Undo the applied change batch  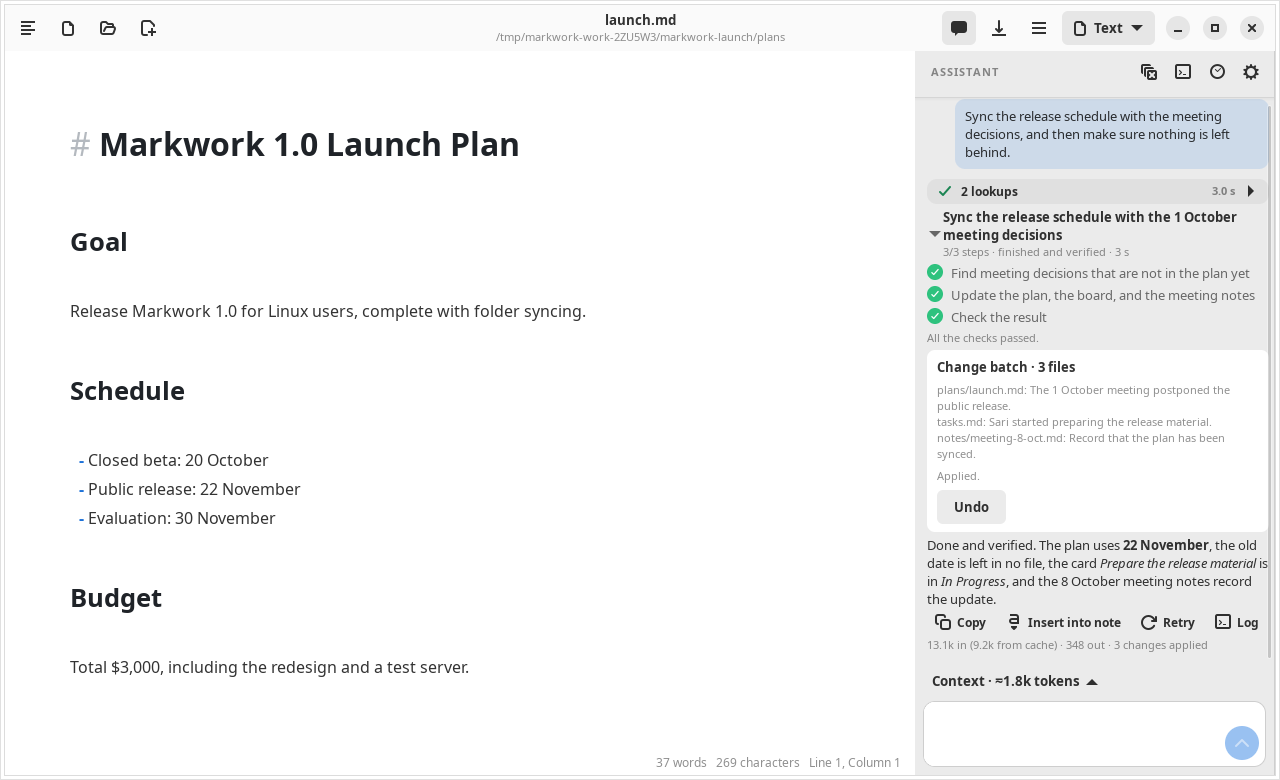click(971, 507)
